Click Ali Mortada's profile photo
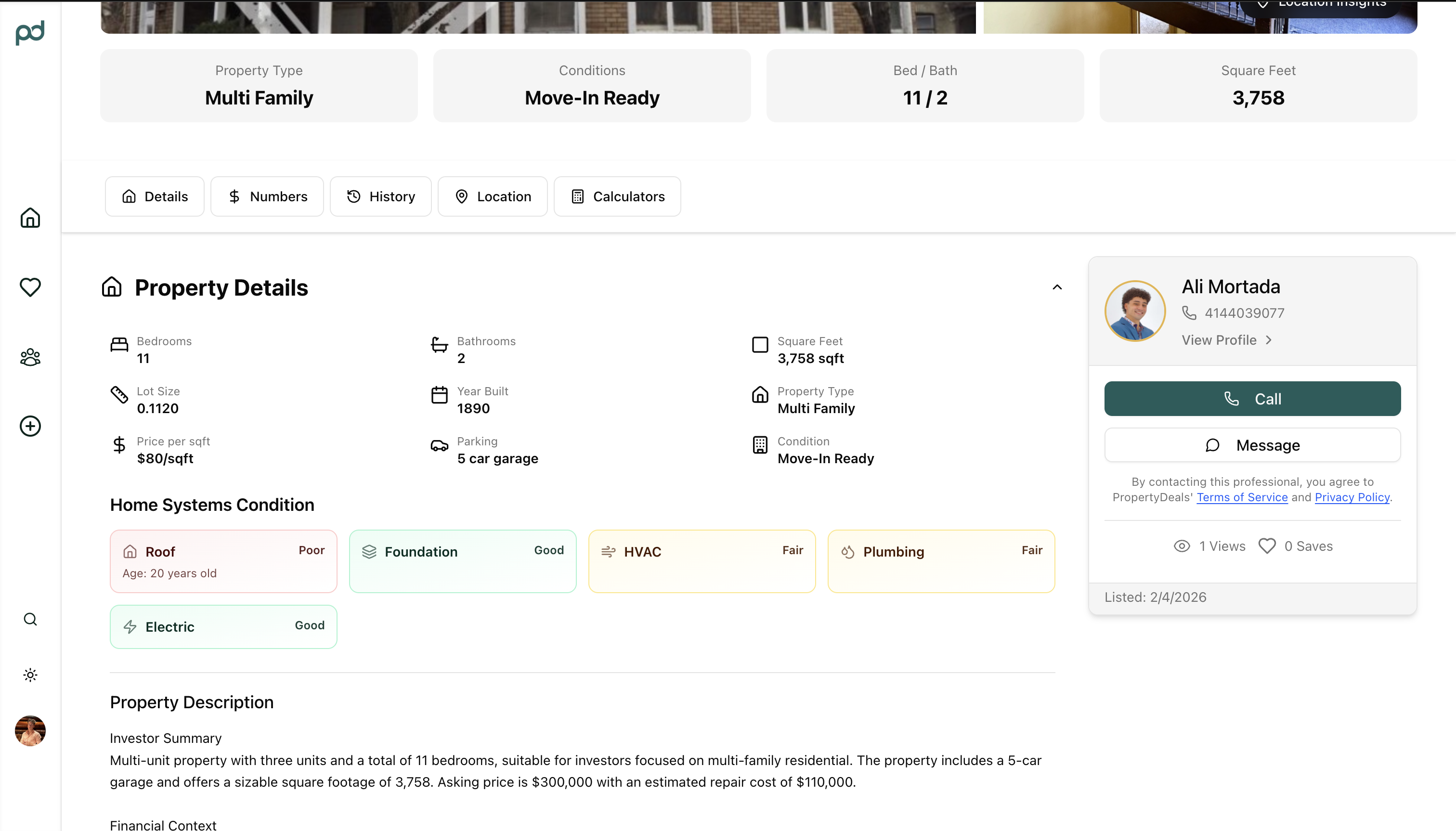The width and height of the screenshot is (1456, 831). pyautogui.click(x=1135, y=311)
